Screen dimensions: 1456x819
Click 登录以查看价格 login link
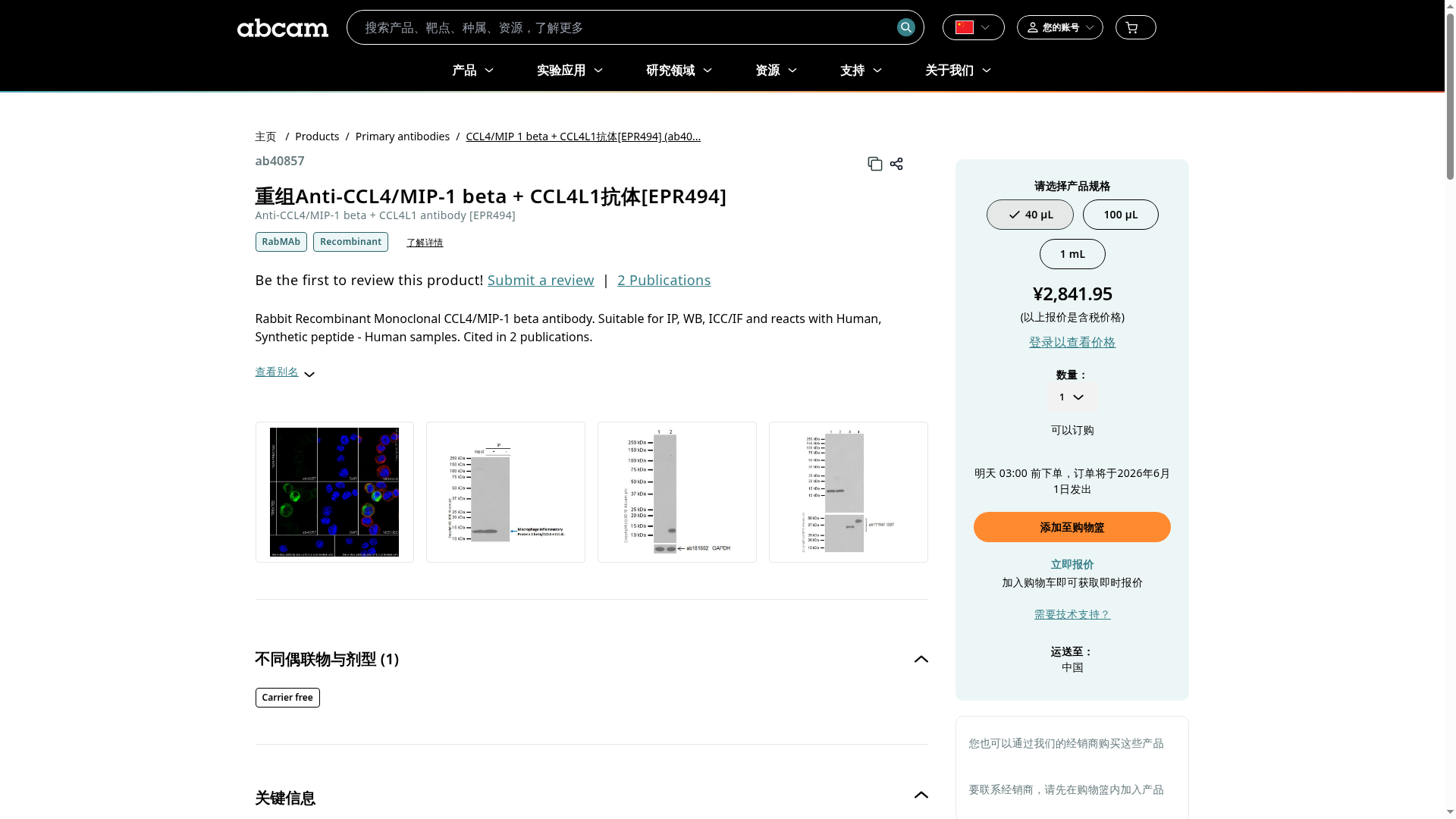pyautogui.click(x=1072, y=343)
